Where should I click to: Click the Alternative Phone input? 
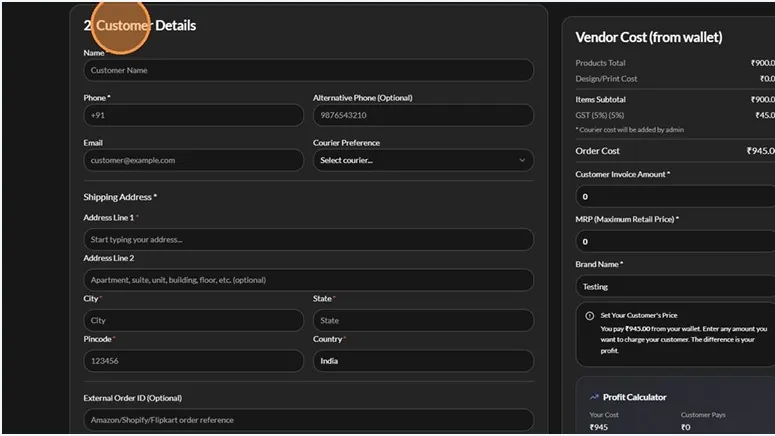pos(423,115)
